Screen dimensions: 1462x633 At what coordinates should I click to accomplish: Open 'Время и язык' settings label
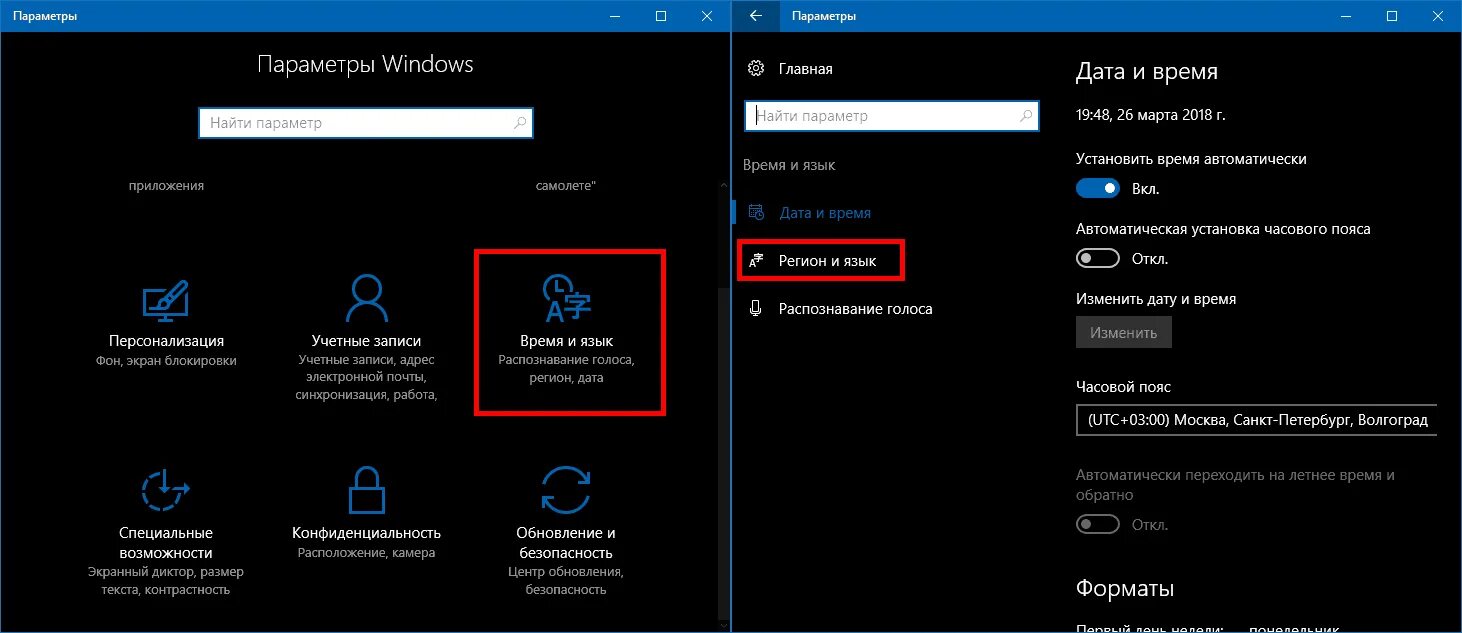566,341
